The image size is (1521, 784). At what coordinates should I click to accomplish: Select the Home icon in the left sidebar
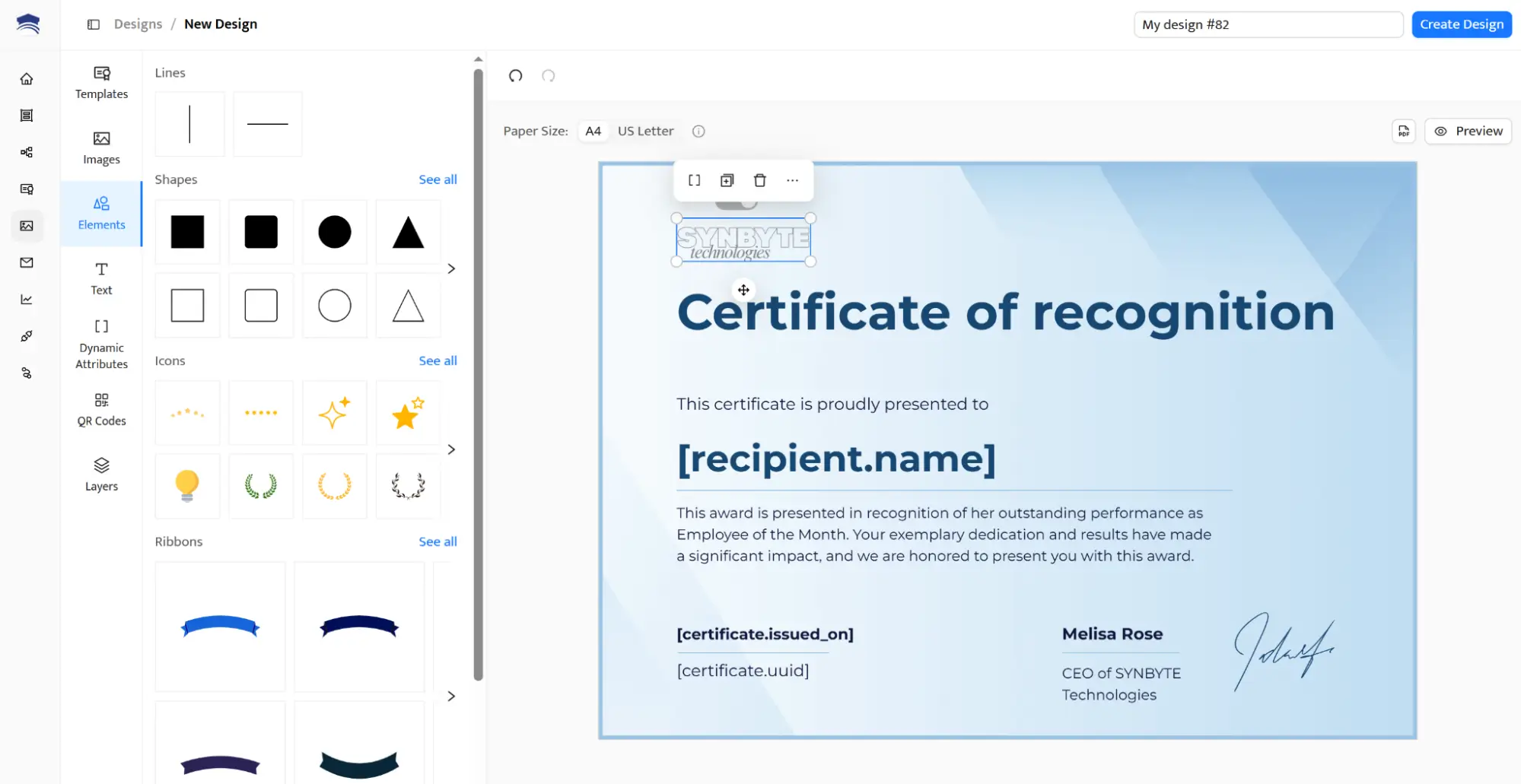[x=27, y=78]
